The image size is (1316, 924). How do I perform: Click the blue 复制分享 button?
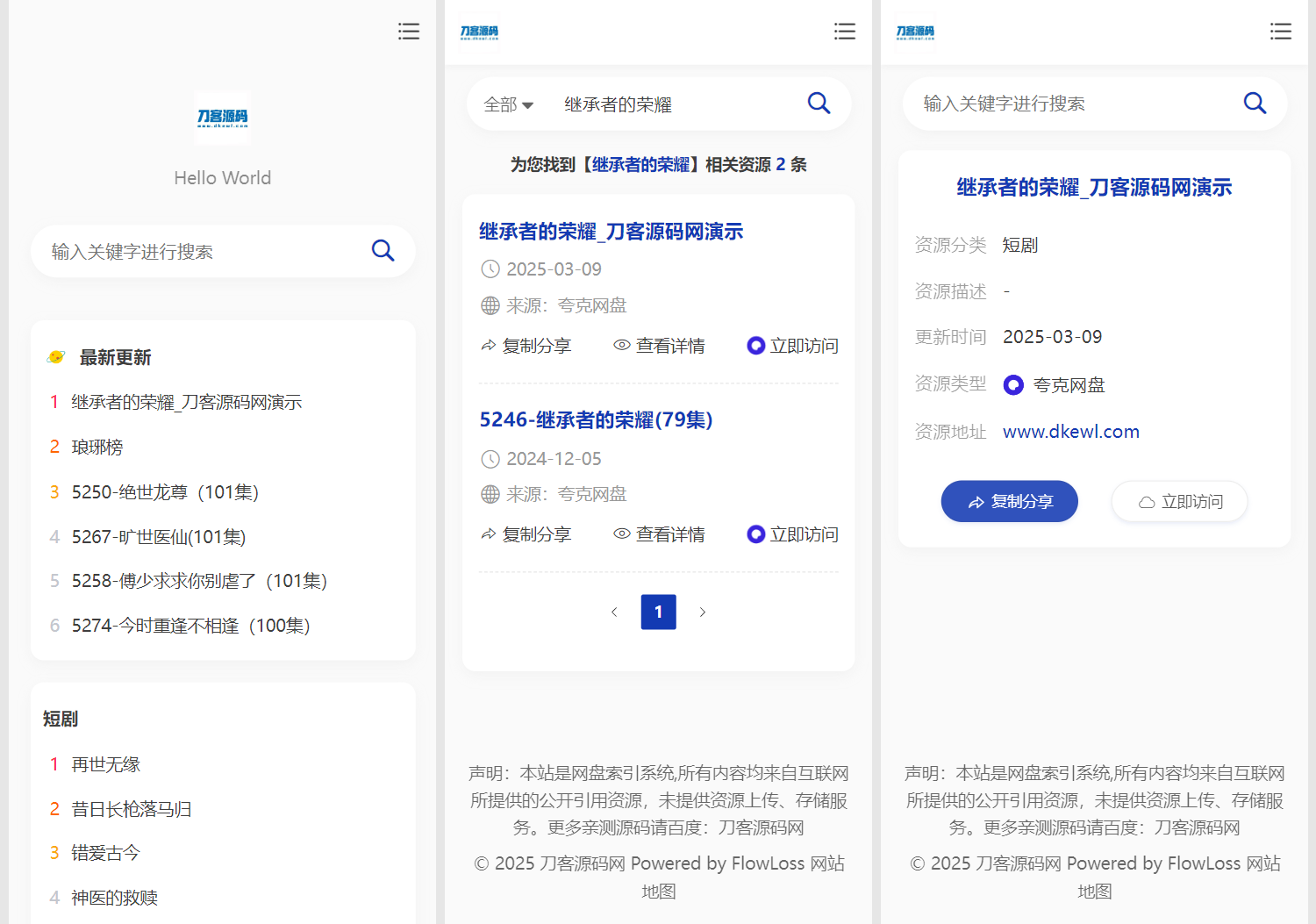click(1009, 501)
